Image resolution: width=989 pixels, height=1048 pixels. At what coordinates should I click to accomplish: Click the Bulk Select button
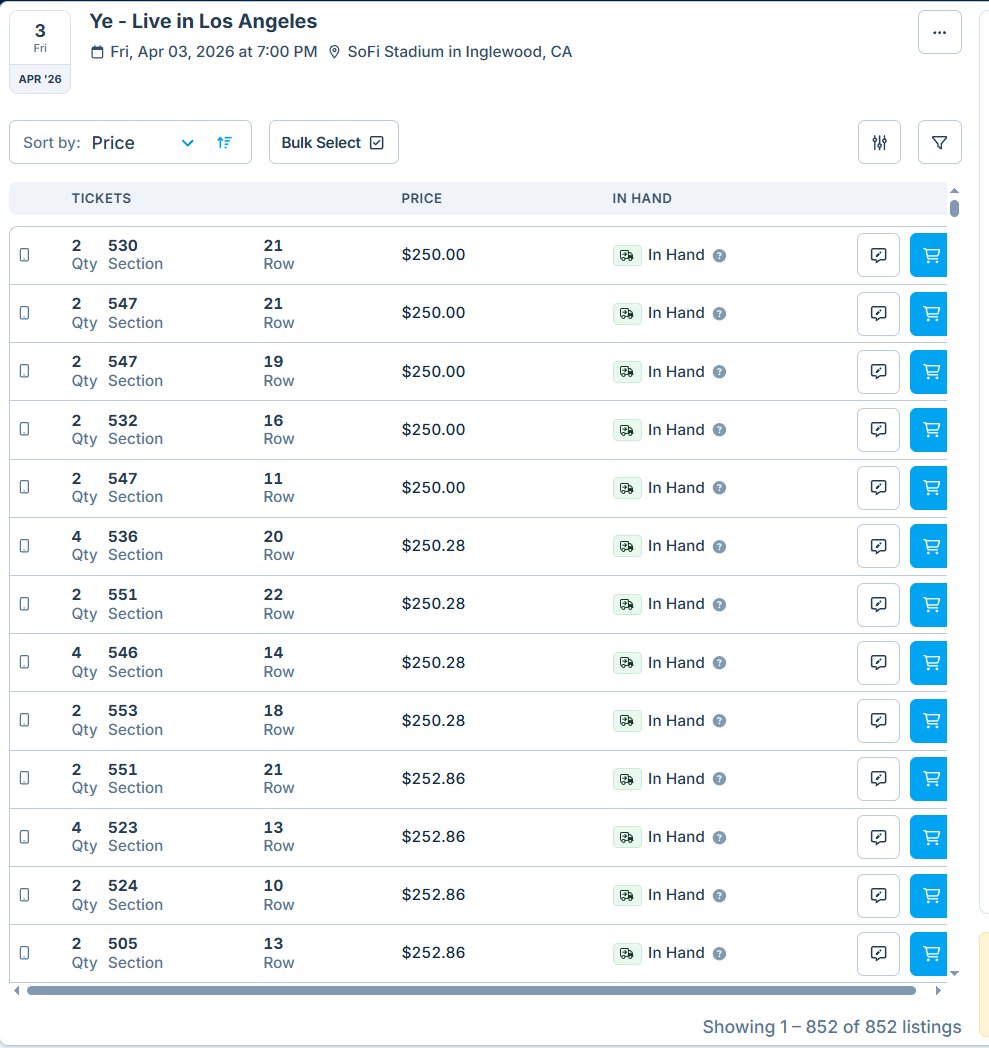[x=333, y=142]
